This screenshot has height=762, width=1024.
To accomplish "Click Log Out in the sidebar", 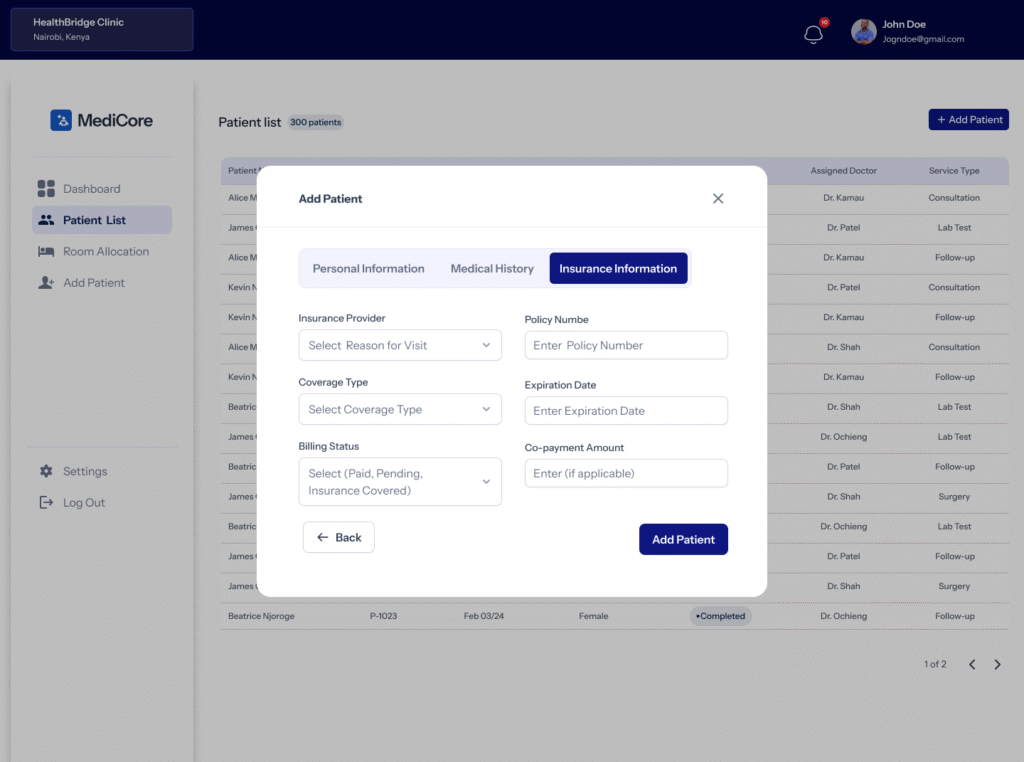I will [83, 503].
